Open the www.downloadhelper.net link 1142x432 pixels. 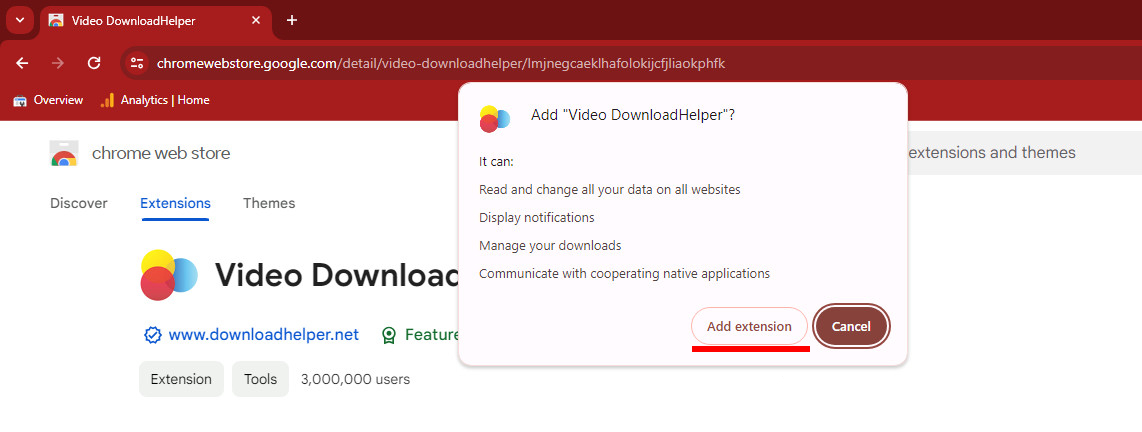point(263,335)
